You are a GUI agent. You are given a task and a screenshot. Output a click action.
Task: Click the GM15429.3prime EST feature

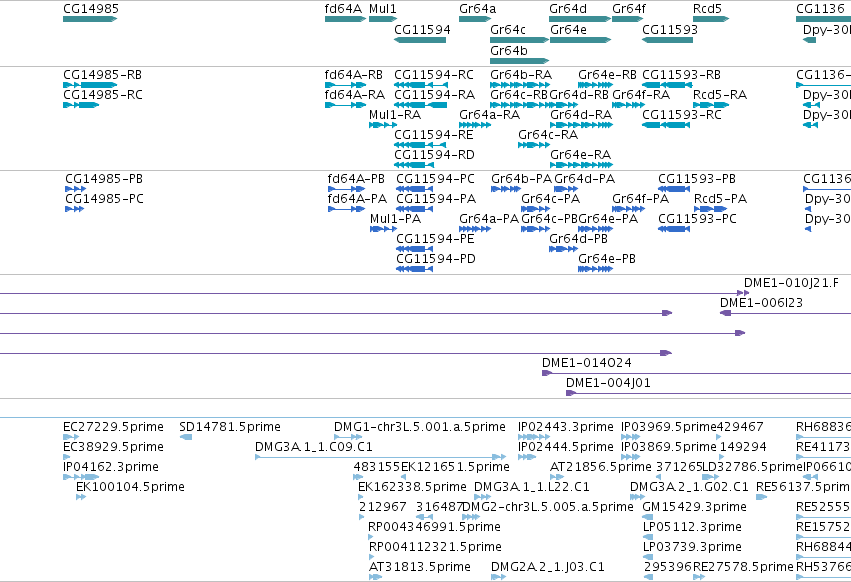(x=646, y=517)
